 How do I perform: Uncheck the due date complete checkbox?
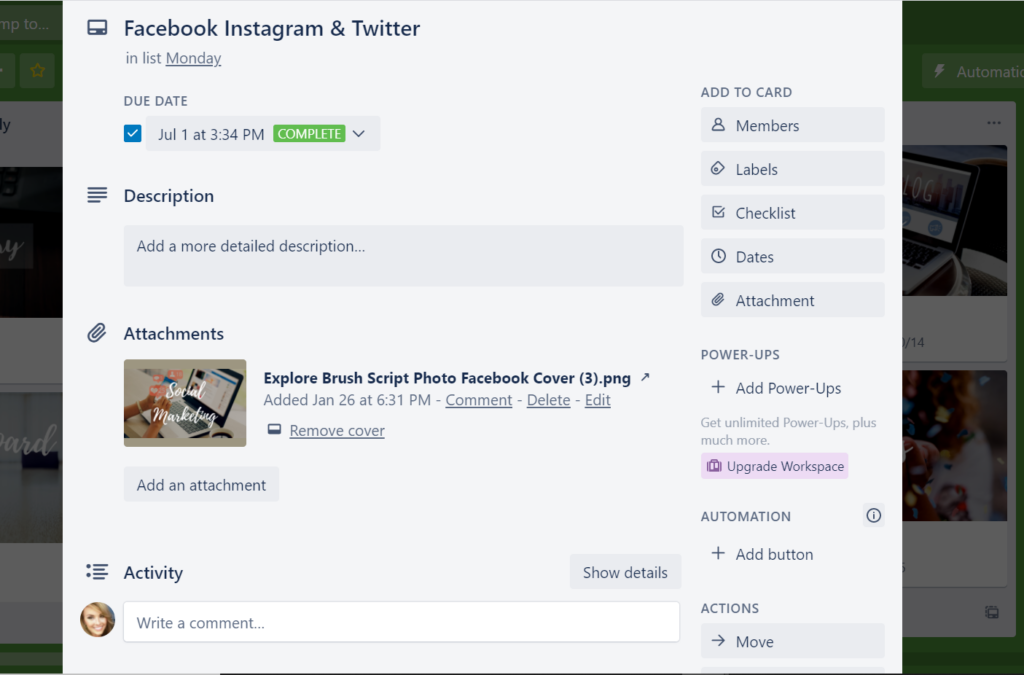tap(133, 134)
